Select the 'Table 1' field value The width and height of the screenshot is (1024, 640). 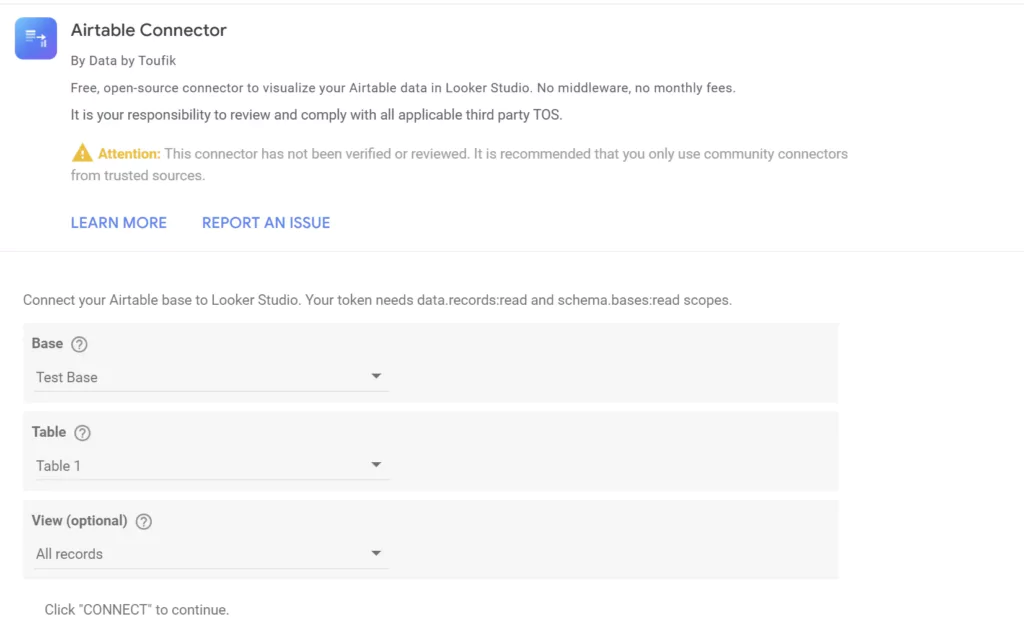(58, 465)
